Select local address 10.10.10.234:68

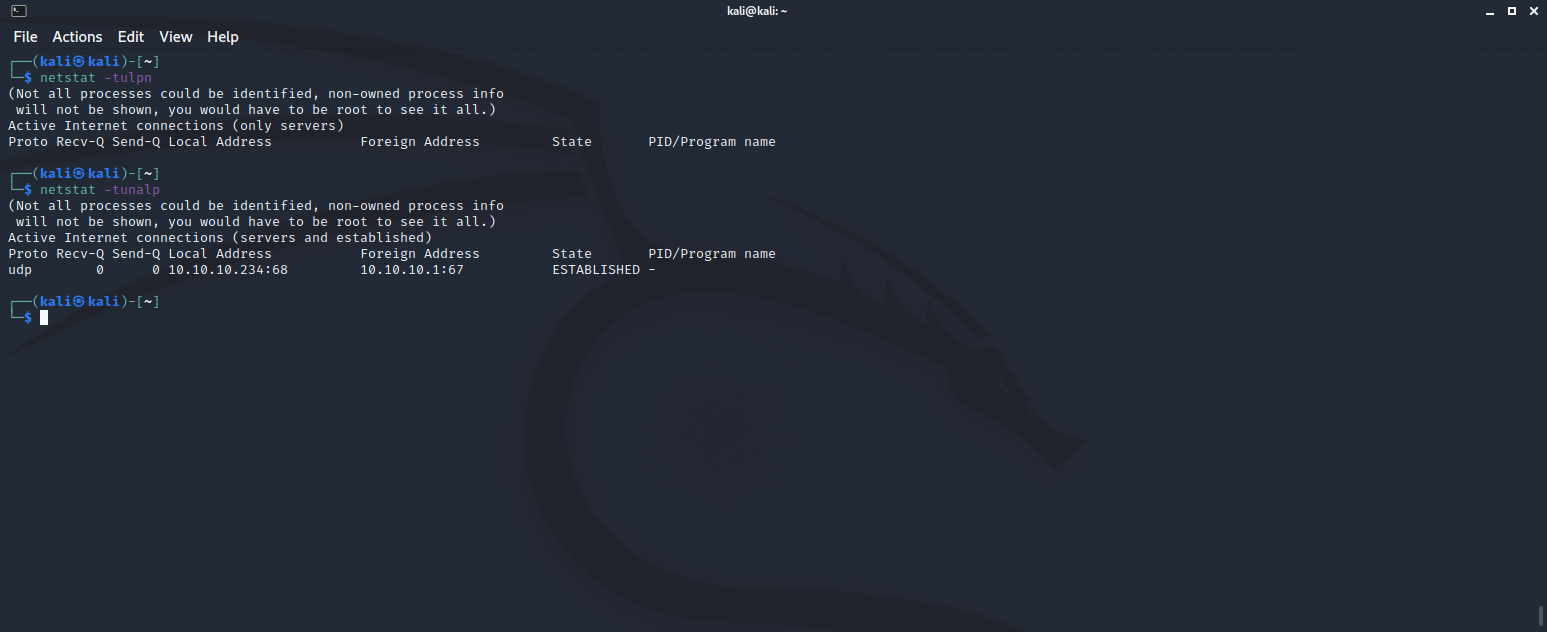(x=228, y=270)
